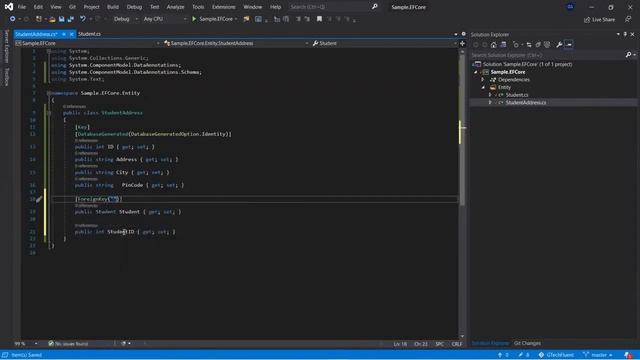Screen dimensions: 640x360
Task: Click search icon in Solution Explorer search
Action: tap(628, 55)
